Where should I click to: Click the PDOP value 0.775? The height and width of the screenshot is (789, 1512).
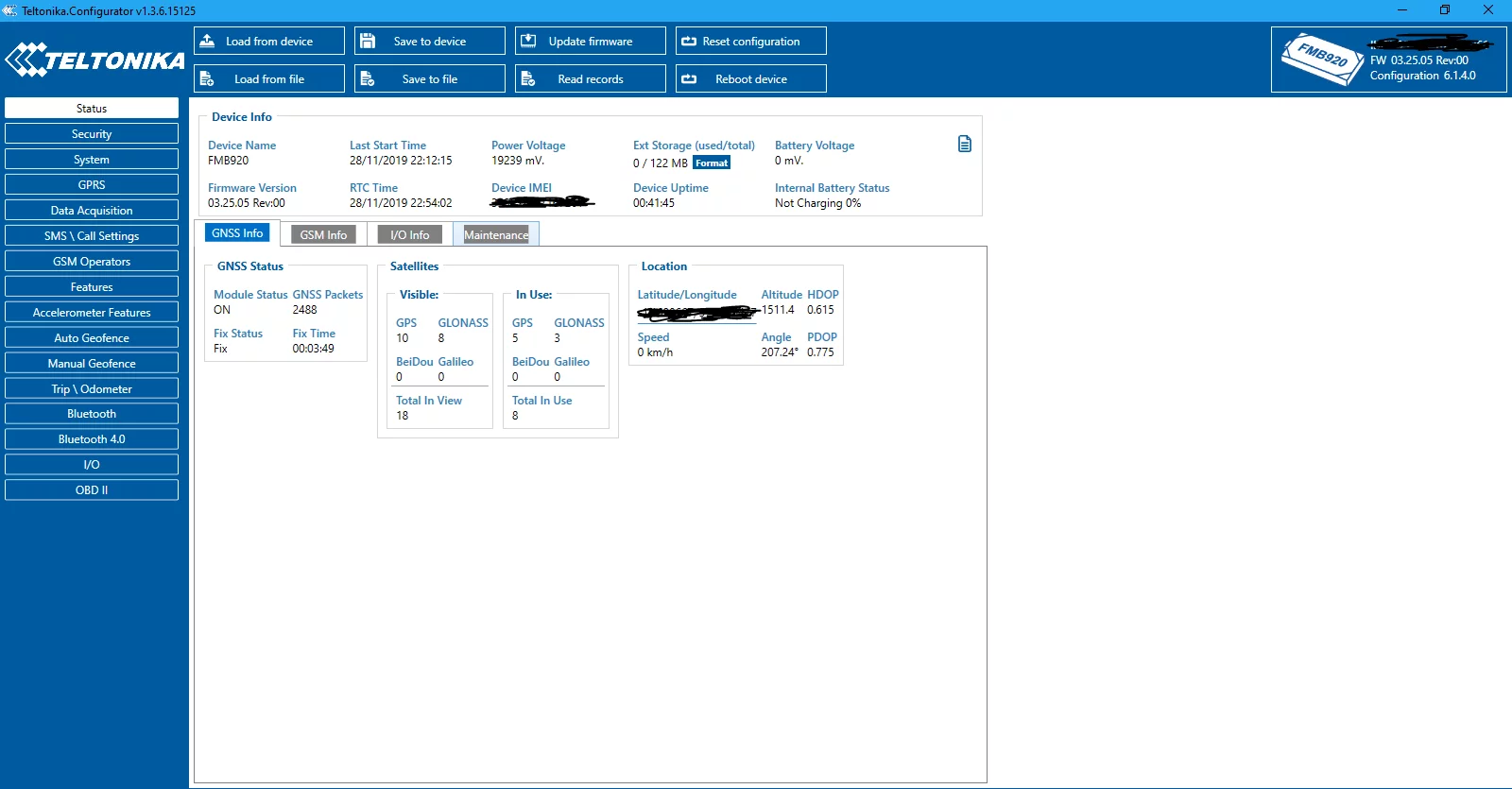pos(820,352)
